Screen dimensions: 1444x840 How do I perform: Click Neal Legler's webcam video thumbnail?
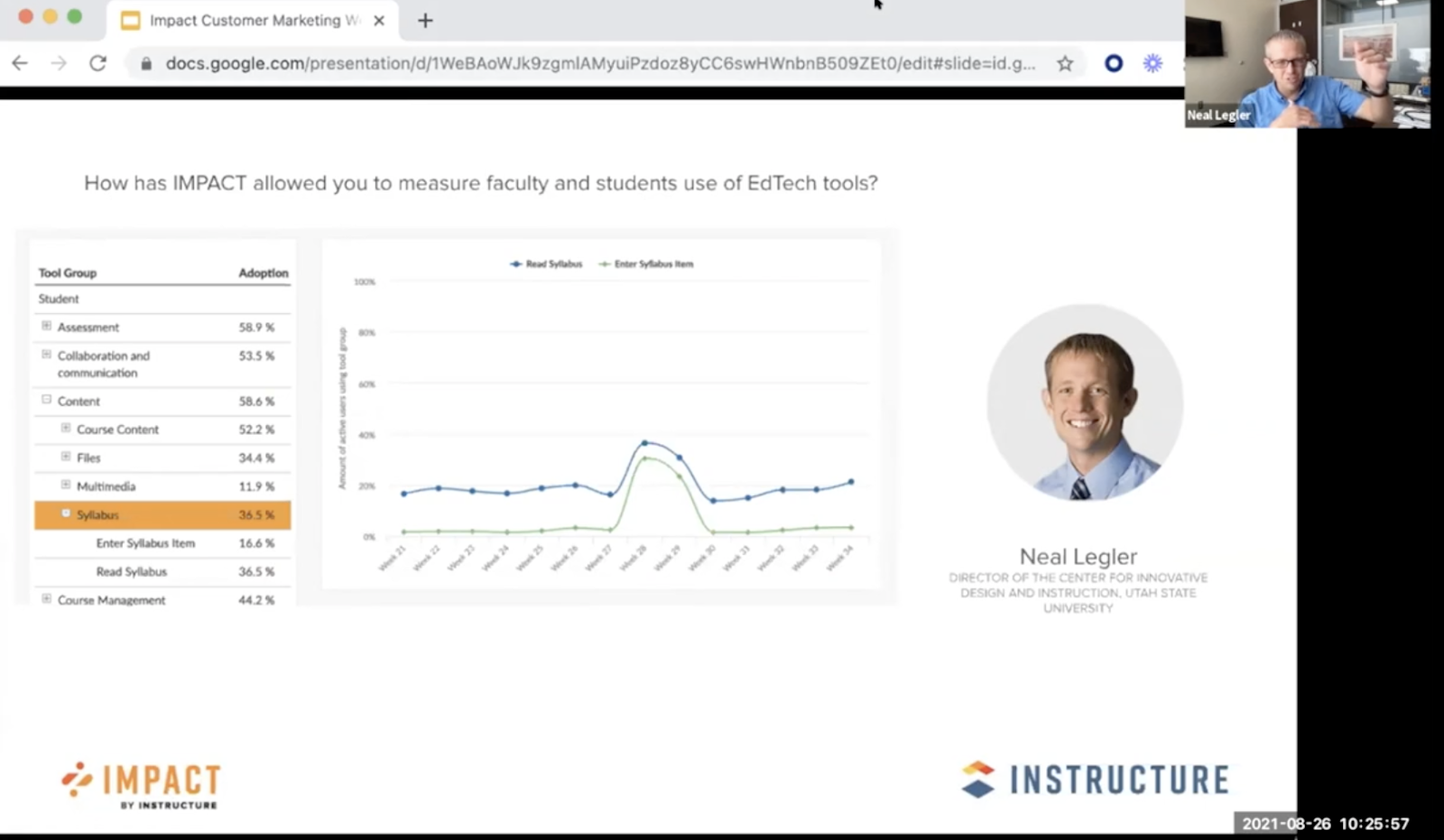1307,64
